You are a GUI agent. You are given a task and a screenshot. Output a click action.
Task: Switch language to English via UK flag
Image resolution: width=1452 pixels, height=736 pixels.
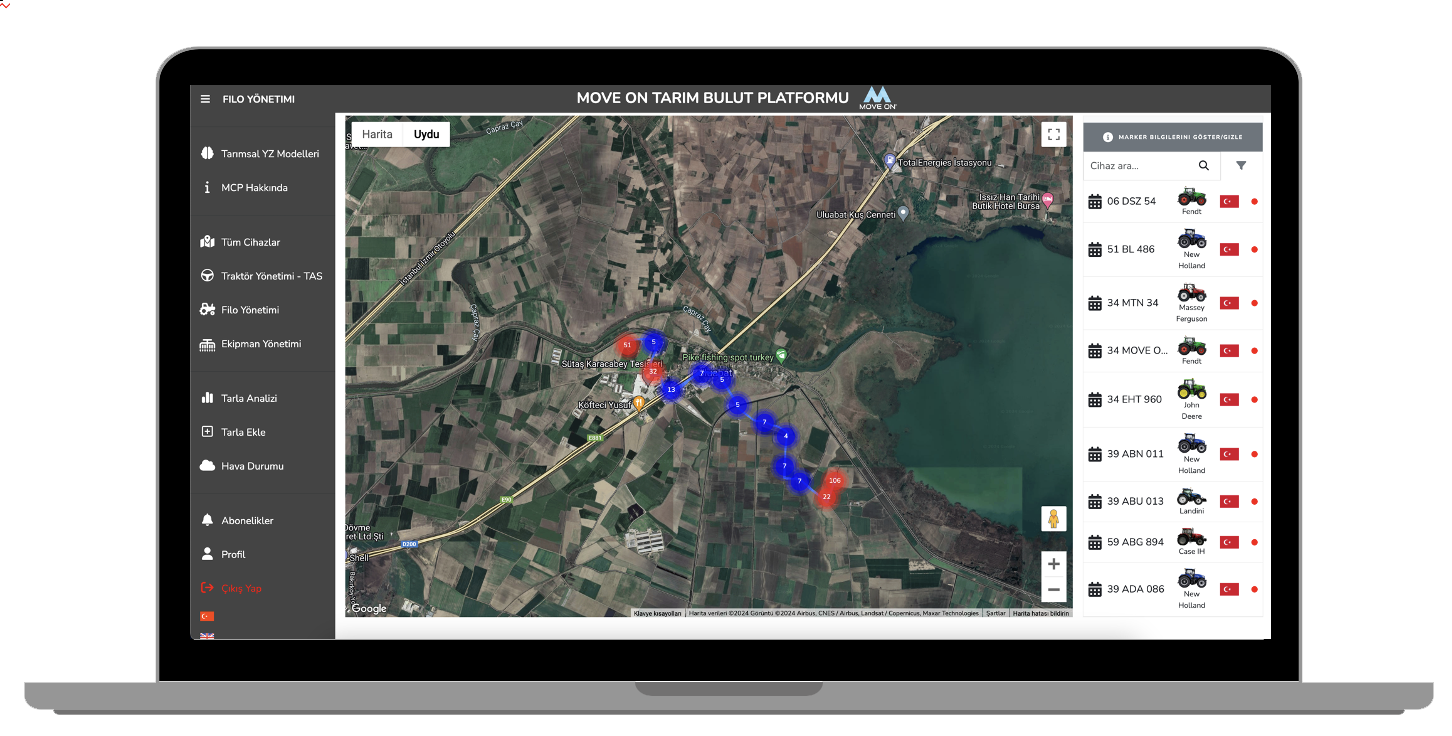pos(207,635)
